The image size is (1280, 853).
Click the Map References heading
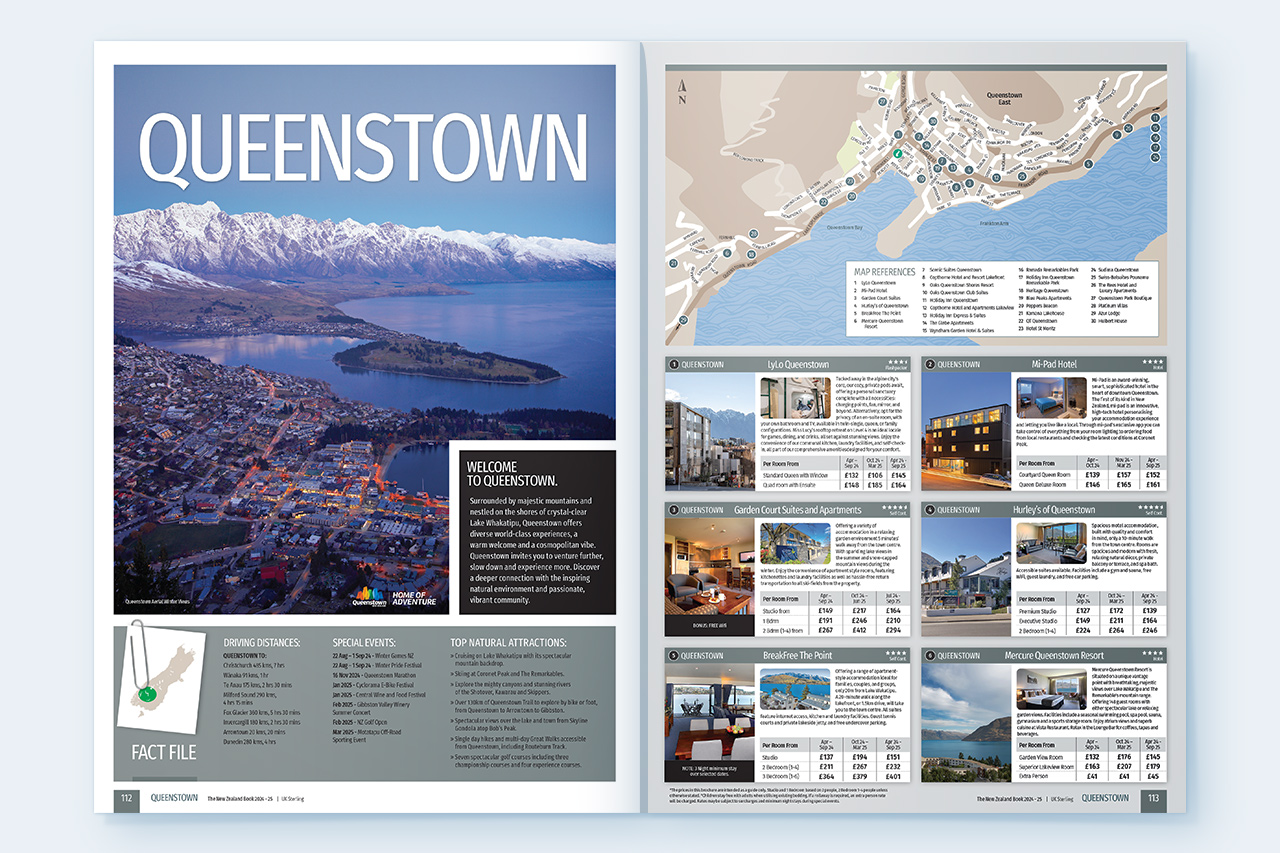[884, 271]
